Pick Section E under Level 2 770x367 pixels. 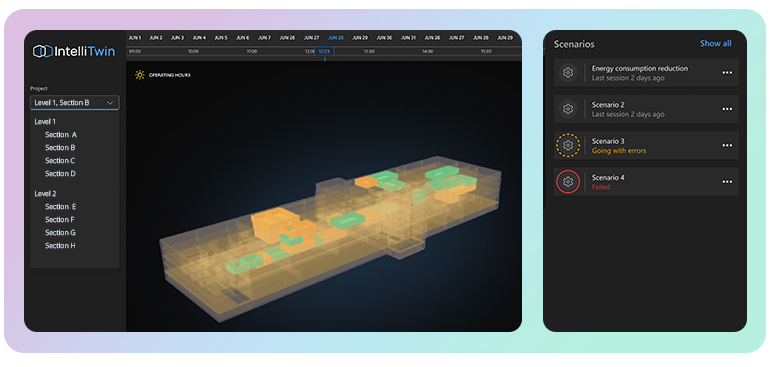pyautogui.click(x=60, y=207)
